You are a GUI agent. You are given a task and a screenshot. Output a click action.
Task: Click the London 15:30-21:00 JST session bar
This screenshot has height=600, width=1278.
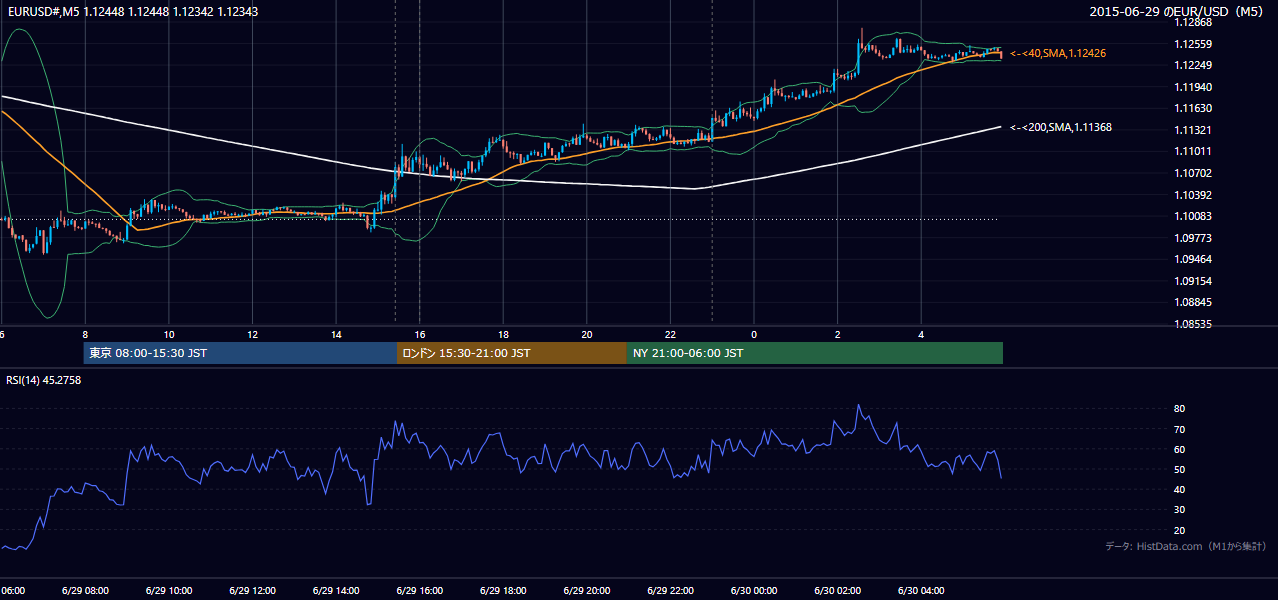point(512,353)
